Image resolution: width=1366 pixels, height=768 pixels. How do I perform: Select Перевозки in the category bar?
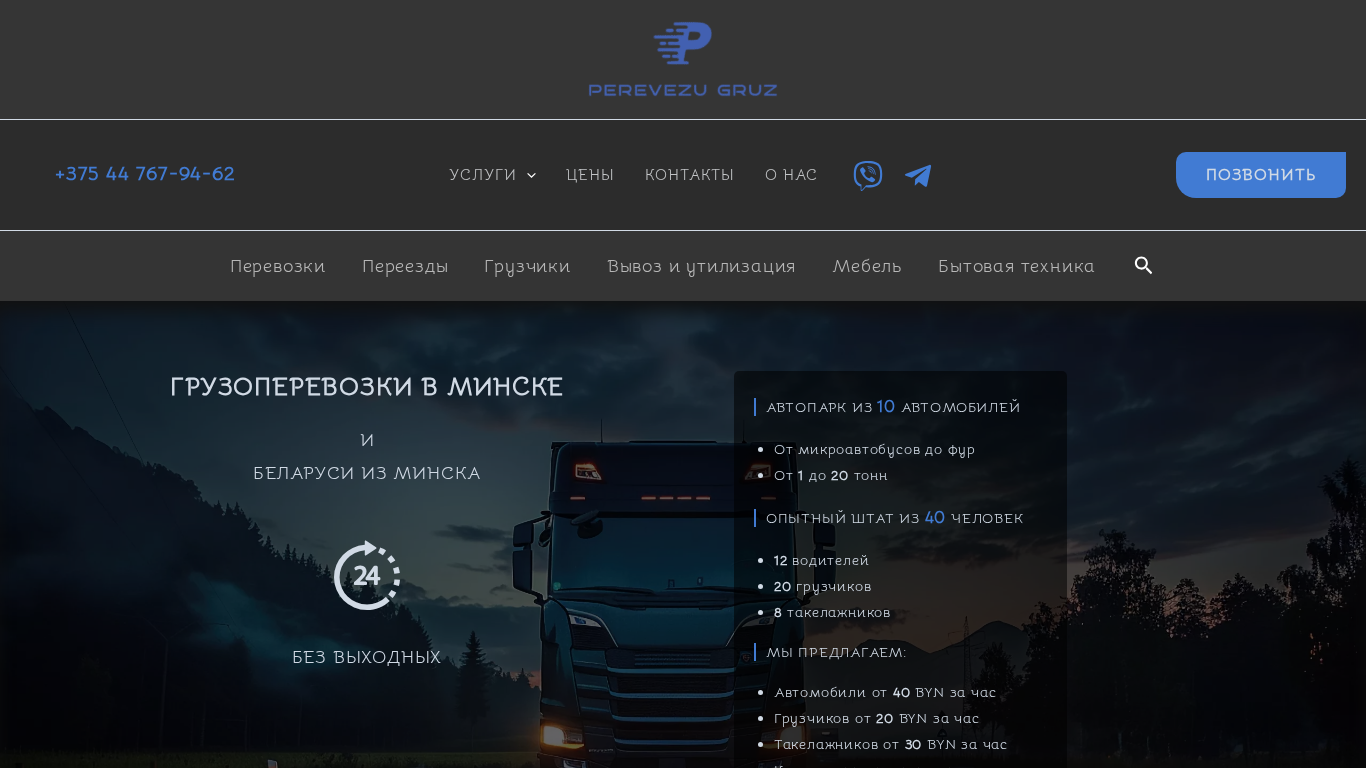pyautogui.click(x=278, y=266)
